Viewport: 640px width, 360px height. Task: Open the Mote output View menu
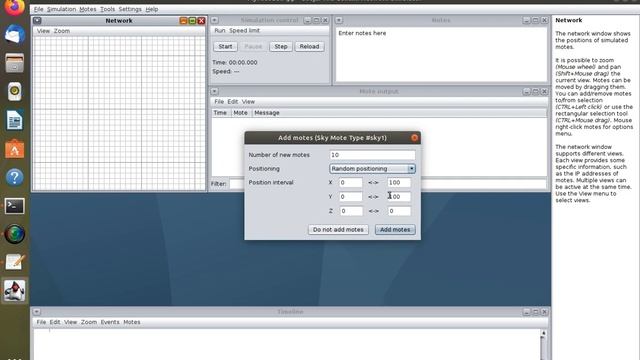[x=248, y=102]
